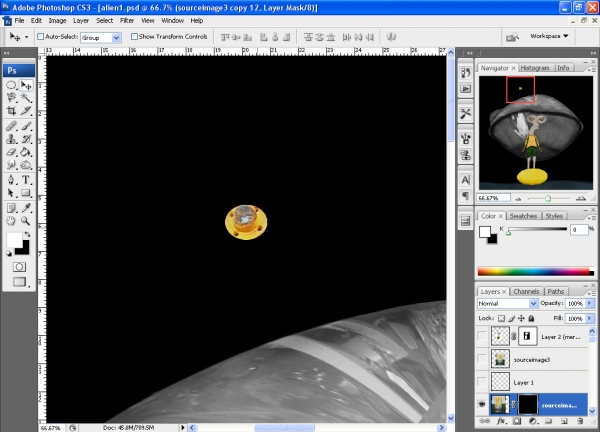Select the Notes tool
The width and height of the screenshot is (600, 432).
point(11,208)
